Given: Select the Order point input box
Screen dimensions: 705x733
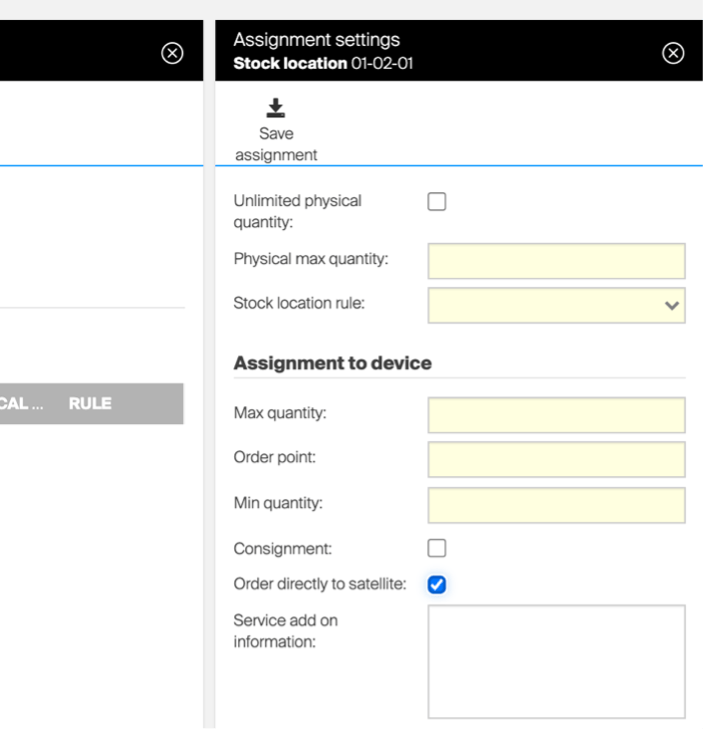Looking at the screenshot, I should coord(556,459).
